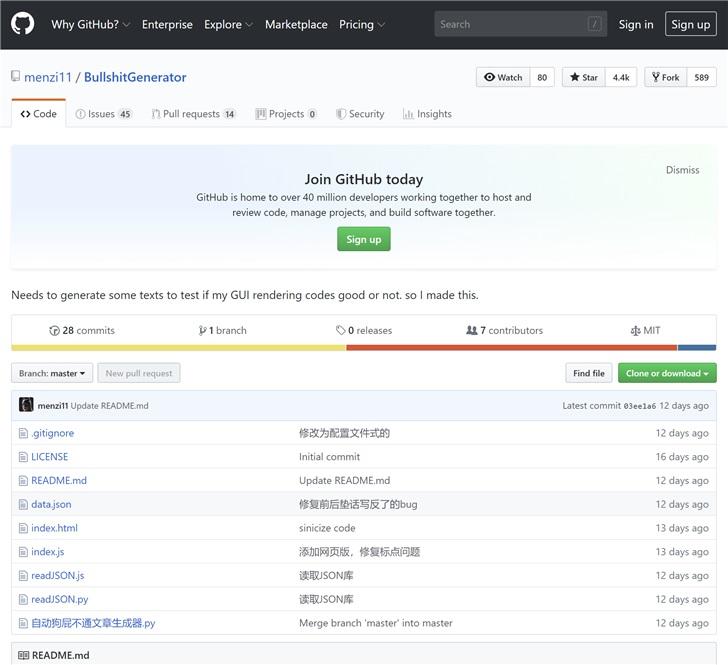Click the file icon next to LICENSE
This screenshot has height=665, width=728.
click(x=23, y=457)
